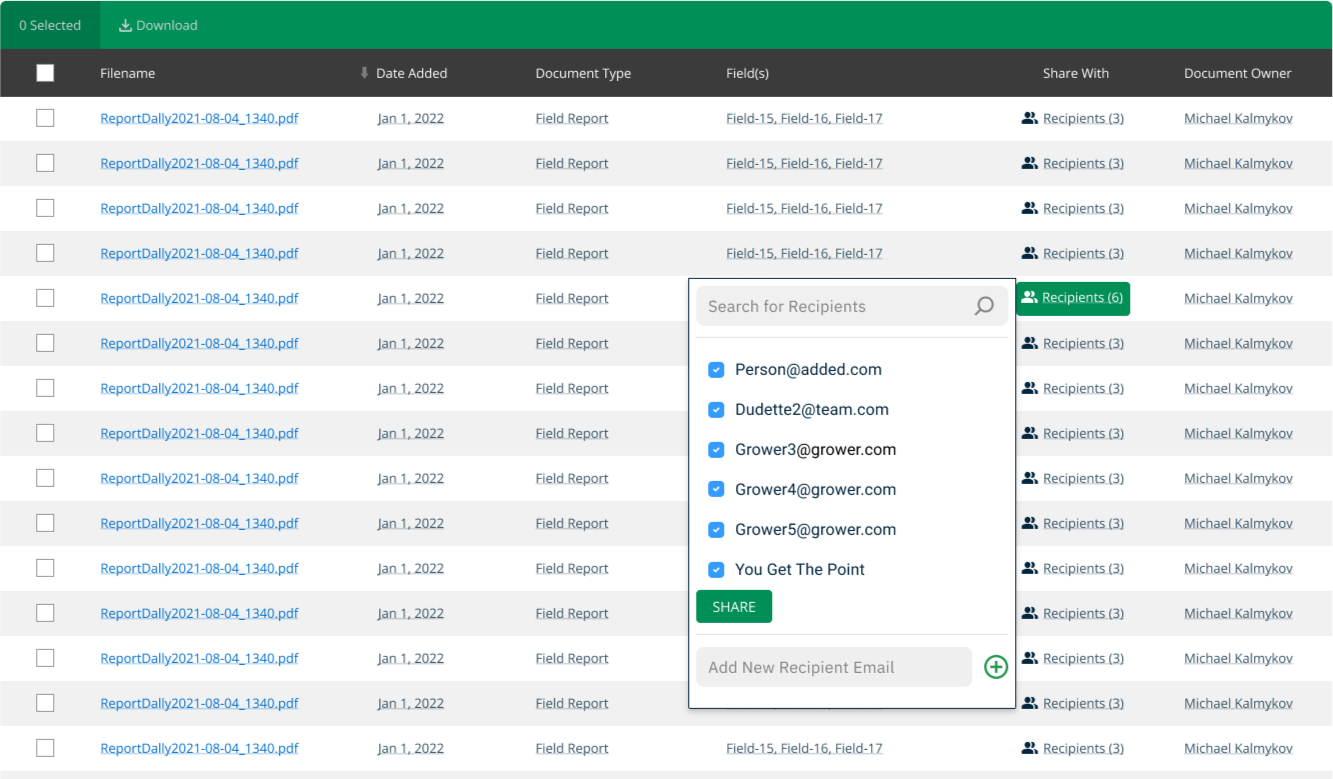Toggle the select-all checkbox in table header
The width and height of the screenshot is (1333, 779).
click(x=45, y=72)
